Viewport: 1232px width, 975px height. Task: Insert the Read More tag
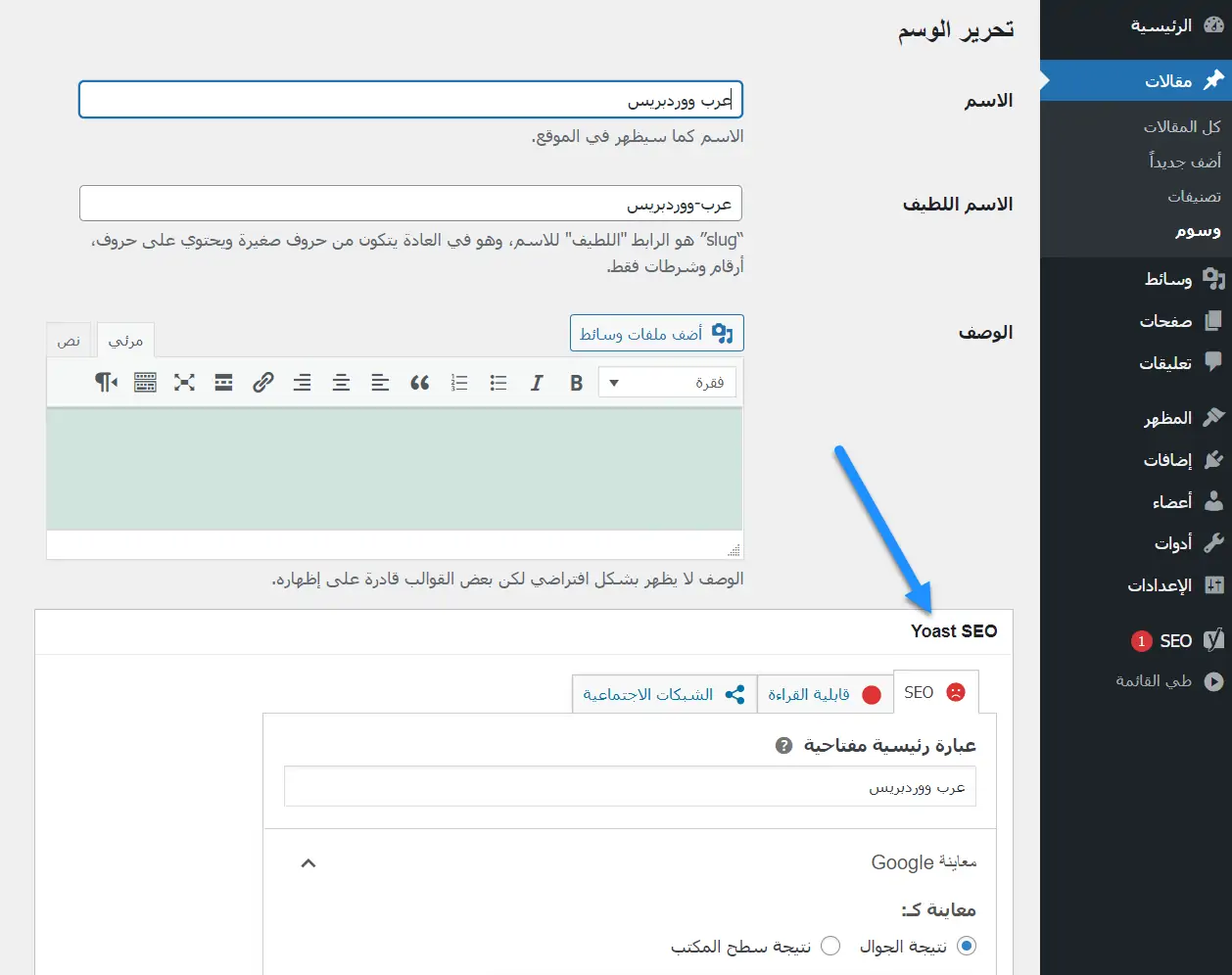coord(223,383)
